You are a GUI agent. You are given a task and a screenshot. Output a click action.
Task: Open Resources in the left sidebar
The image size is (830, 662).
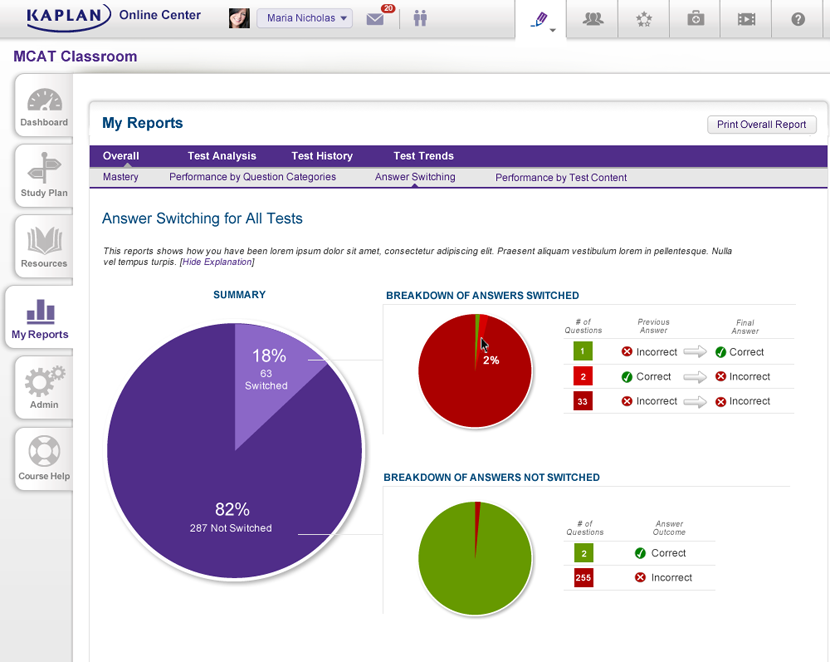coord(44,250)
